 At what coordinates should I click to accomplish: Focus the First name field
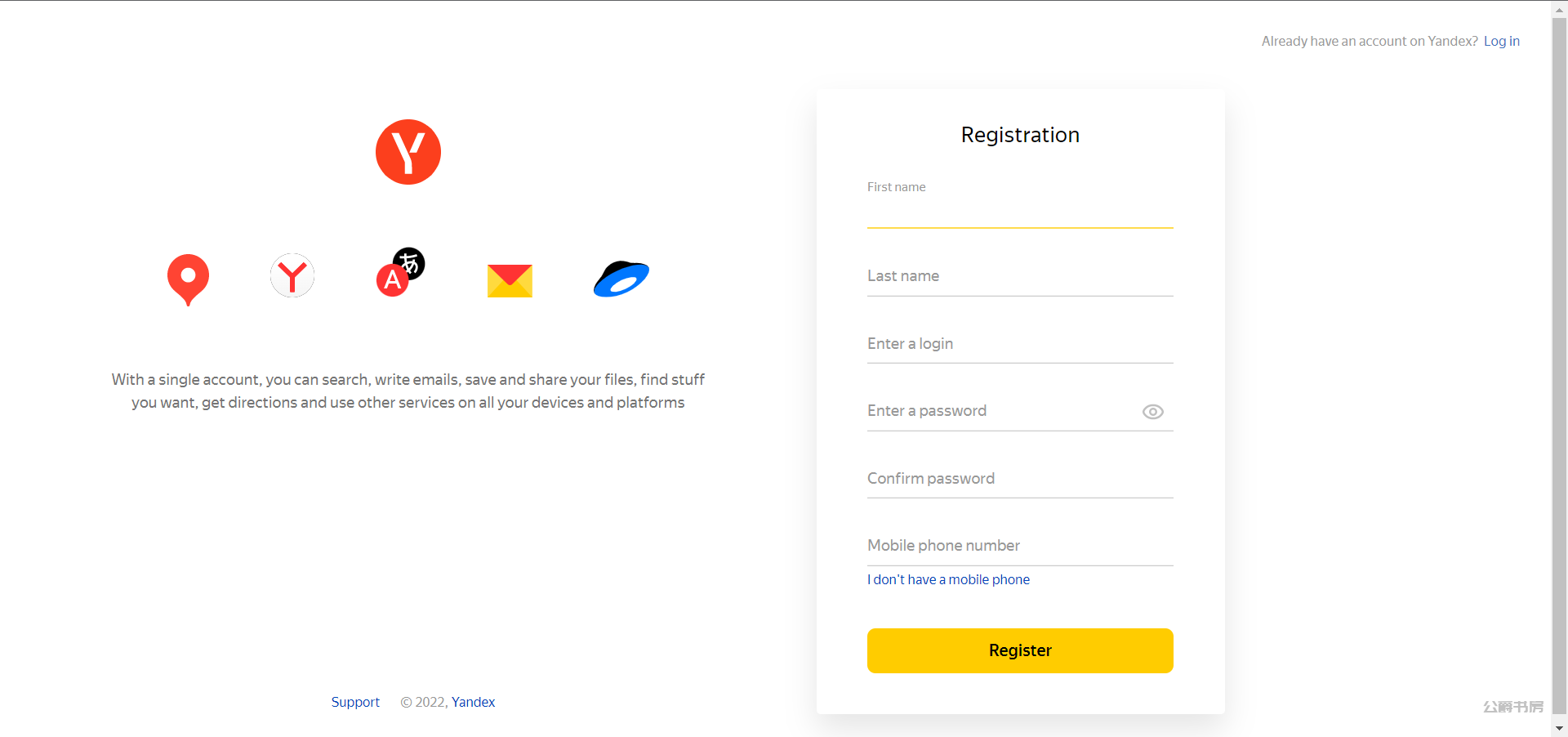pos(1020,211)
